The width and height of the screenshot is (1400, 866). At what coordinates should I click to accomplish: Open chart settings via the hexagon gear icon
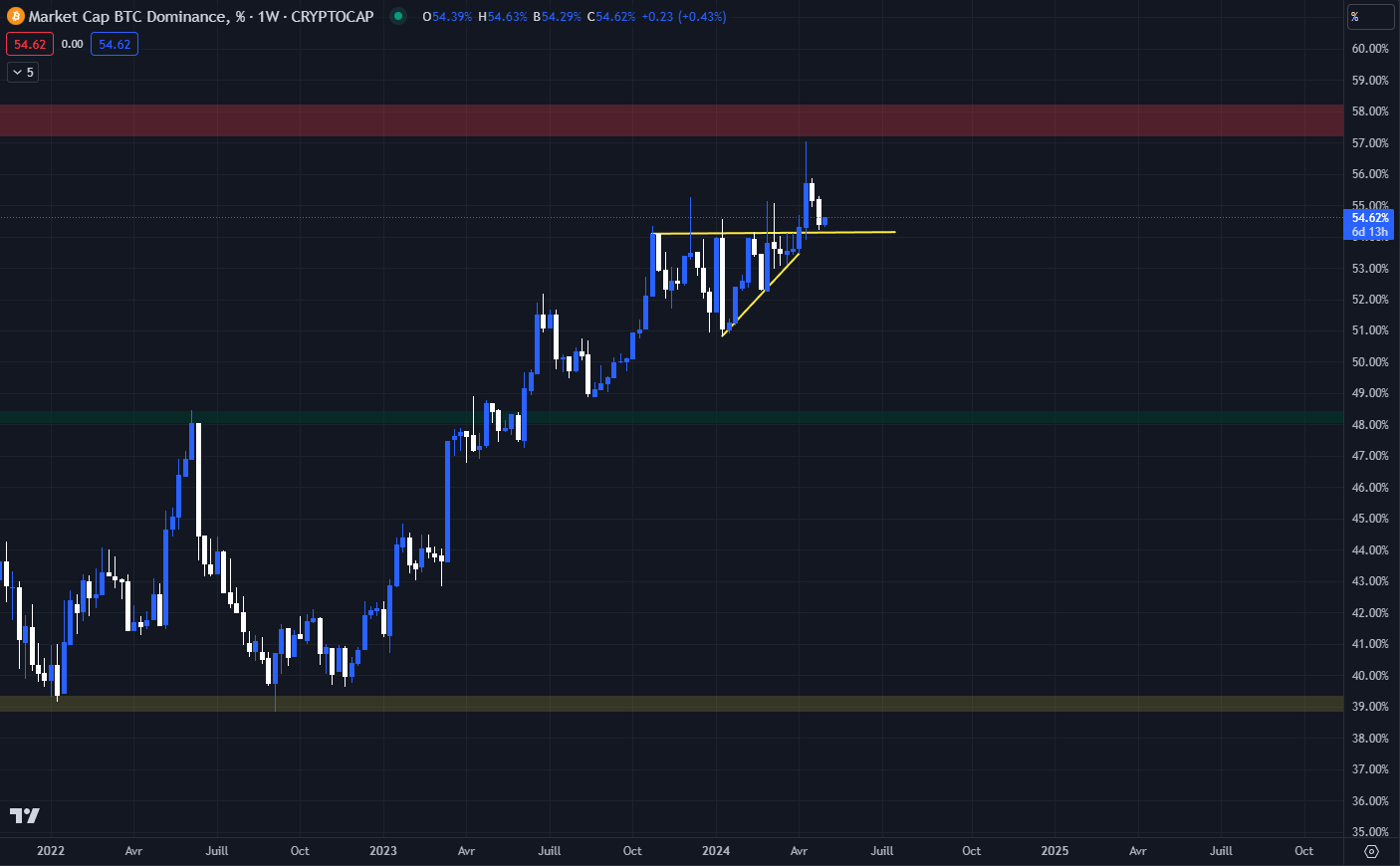pos(1370,851)
